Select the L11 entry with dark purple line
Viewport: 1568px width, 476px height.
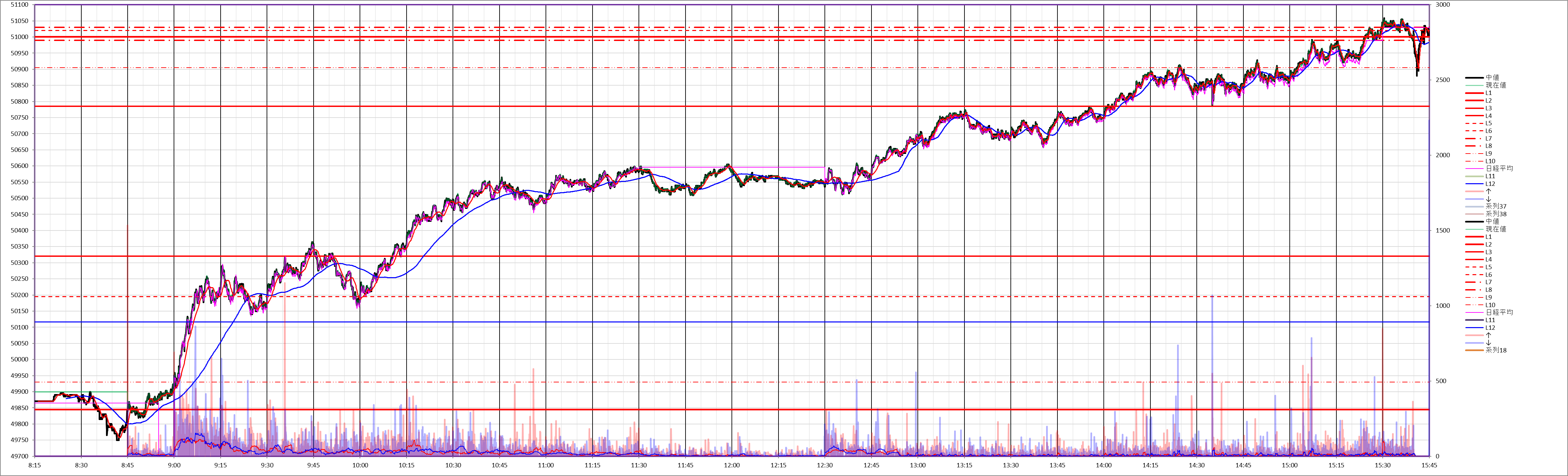(x=1490, y=320)
